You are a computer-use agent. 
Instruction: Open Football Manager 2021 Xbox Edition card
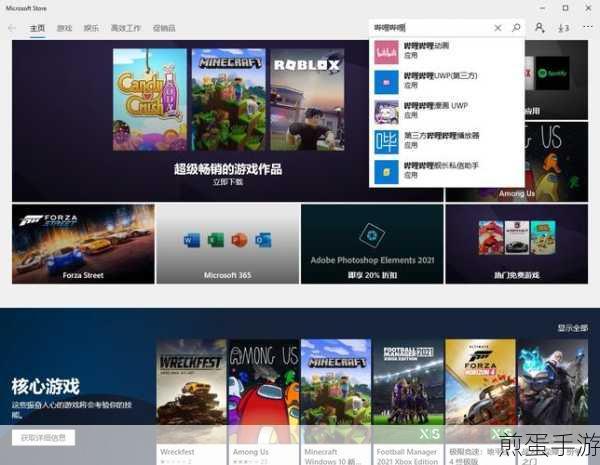click(x=408, y=402)
